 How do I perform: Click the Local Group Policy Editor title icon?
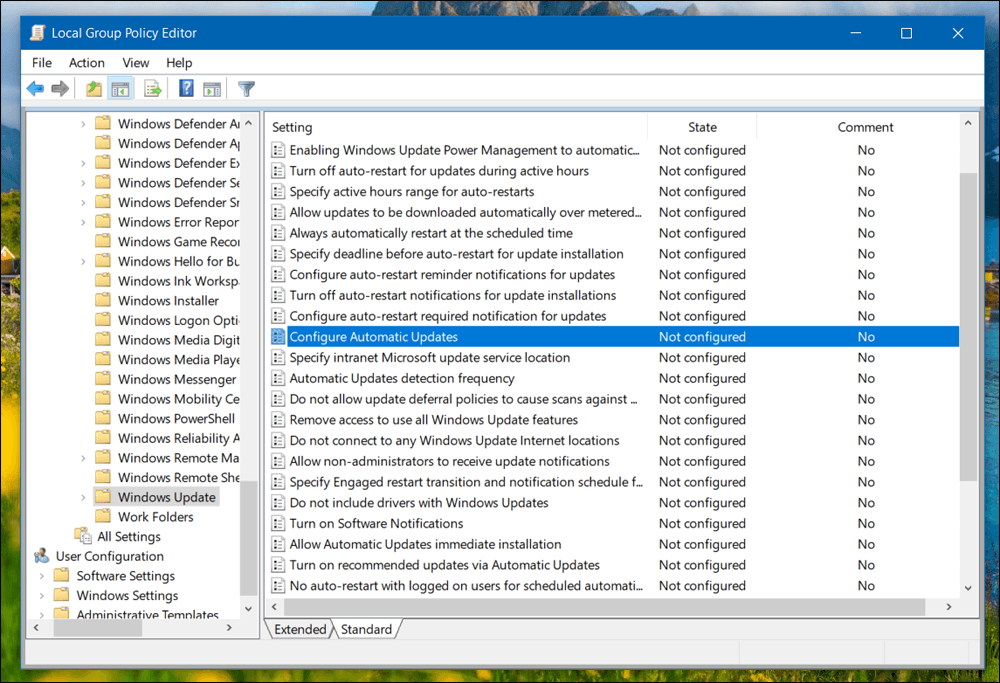tap(38, 33)
